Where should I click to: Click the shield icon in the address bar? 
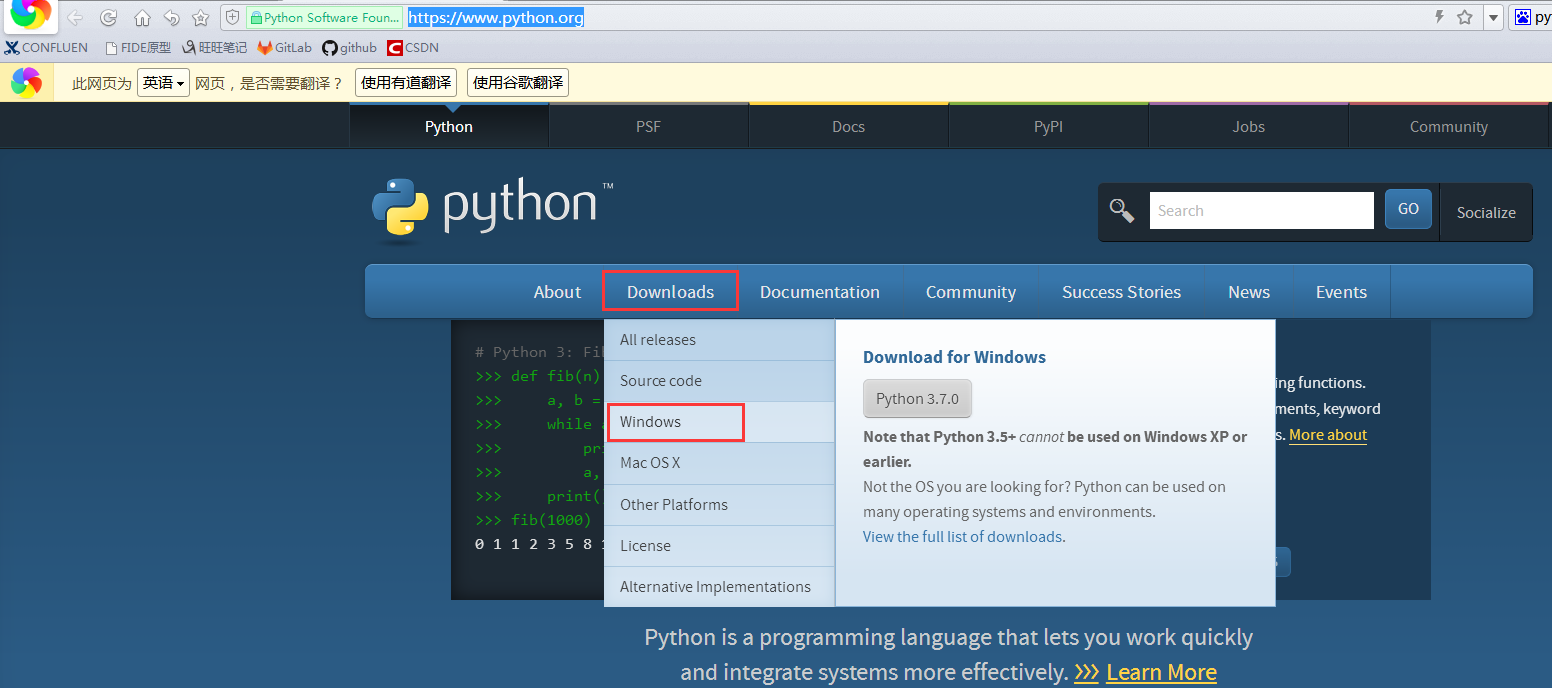[233, 18]
